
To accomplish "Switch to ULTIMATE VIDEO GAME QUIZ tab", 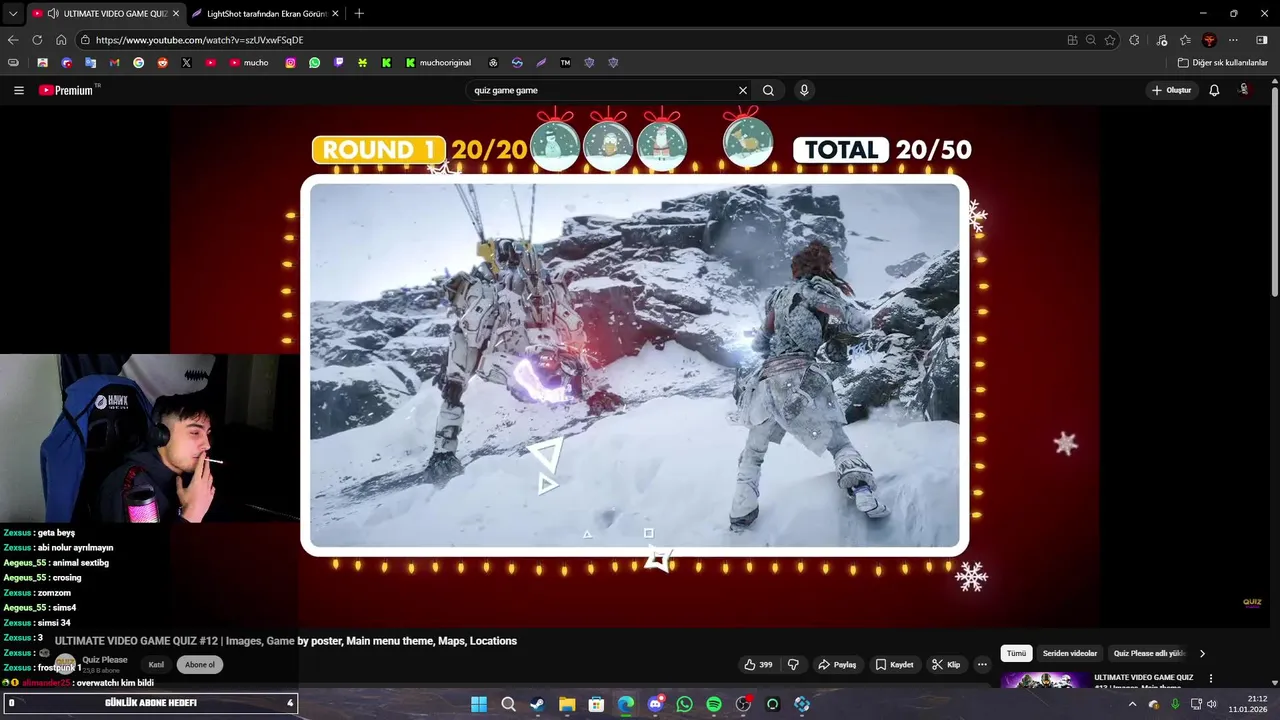I will click(105, 13).
